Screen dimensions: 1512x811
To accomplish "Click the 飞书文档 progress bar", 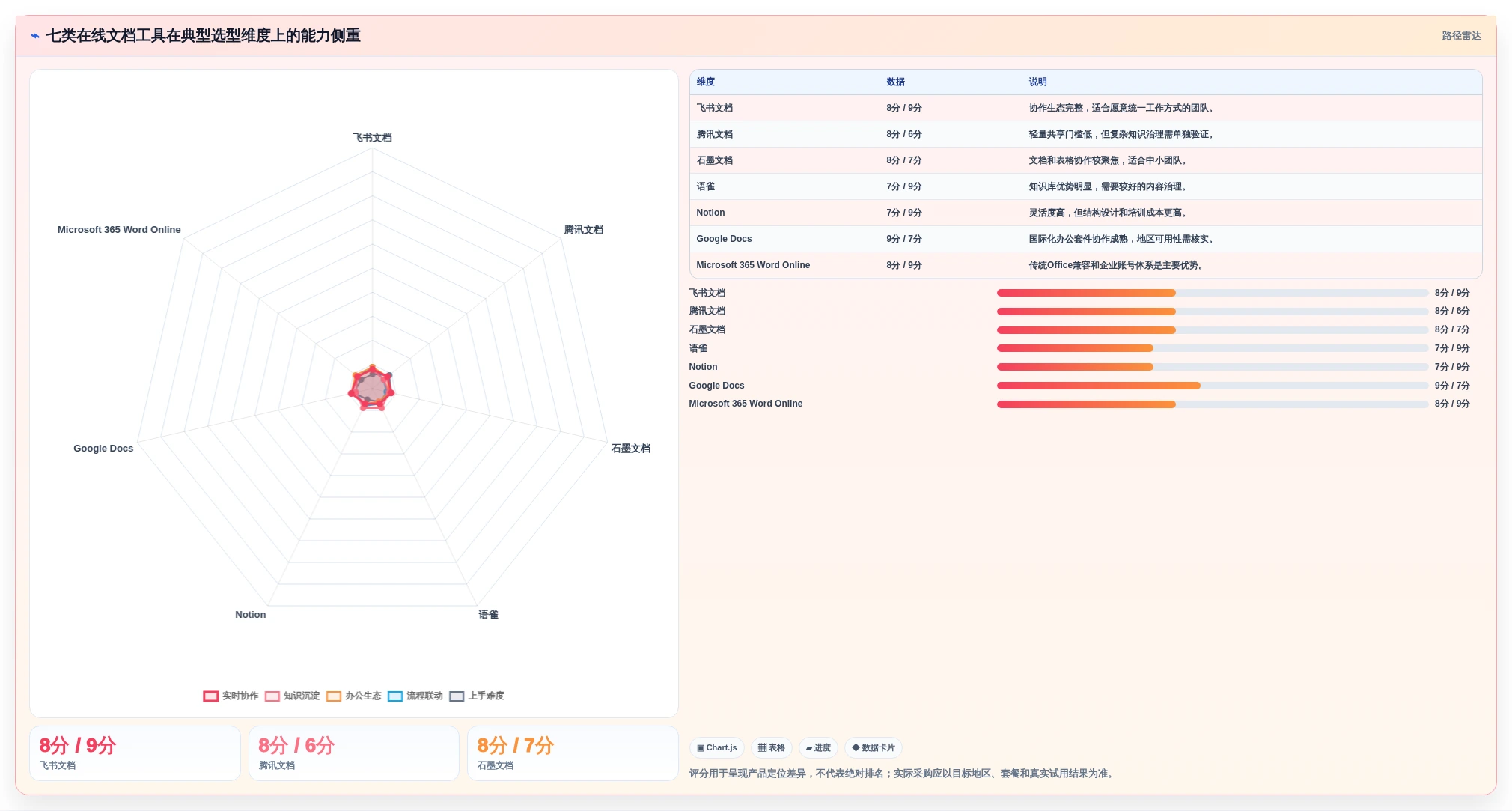I will click(x=1213, y=293).
